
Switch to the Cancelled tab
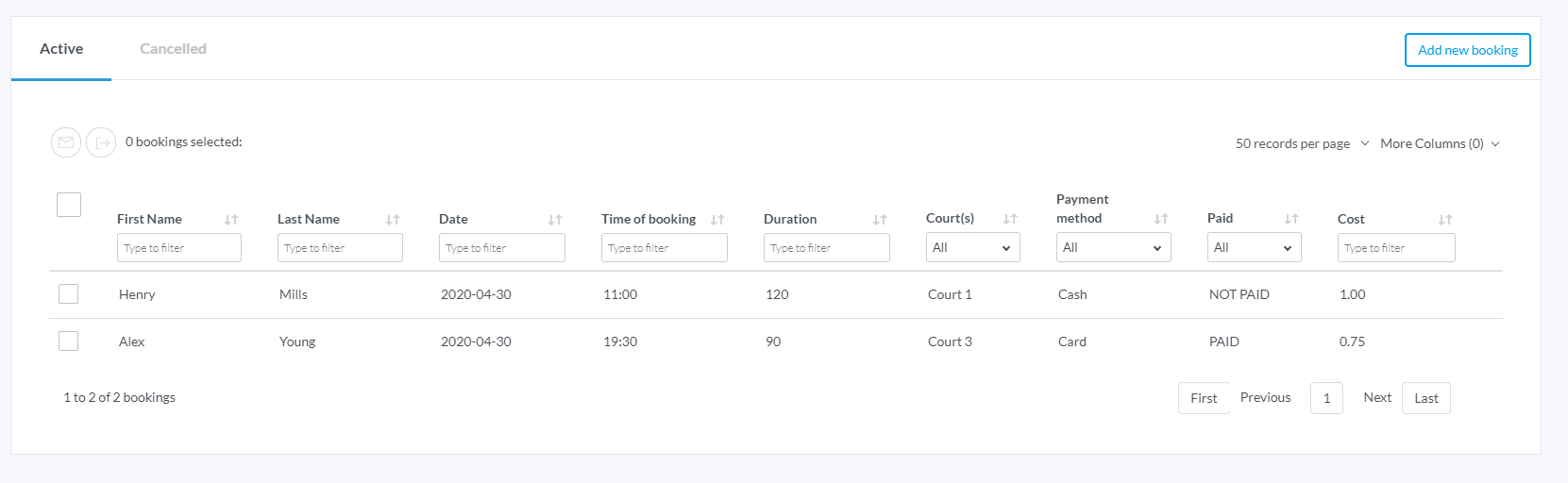click(173, 49)
